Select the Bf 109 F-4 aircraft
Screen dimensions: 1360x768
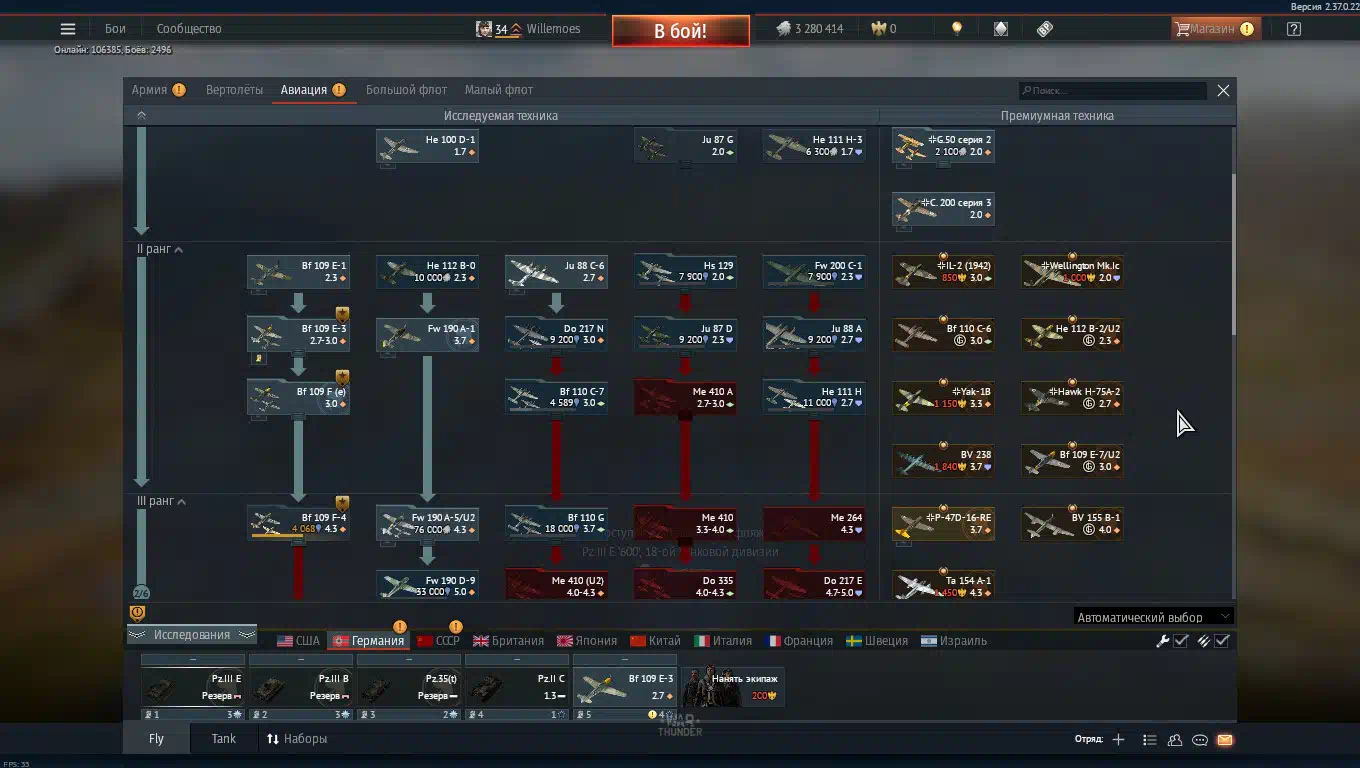click(x=298, y=524)
